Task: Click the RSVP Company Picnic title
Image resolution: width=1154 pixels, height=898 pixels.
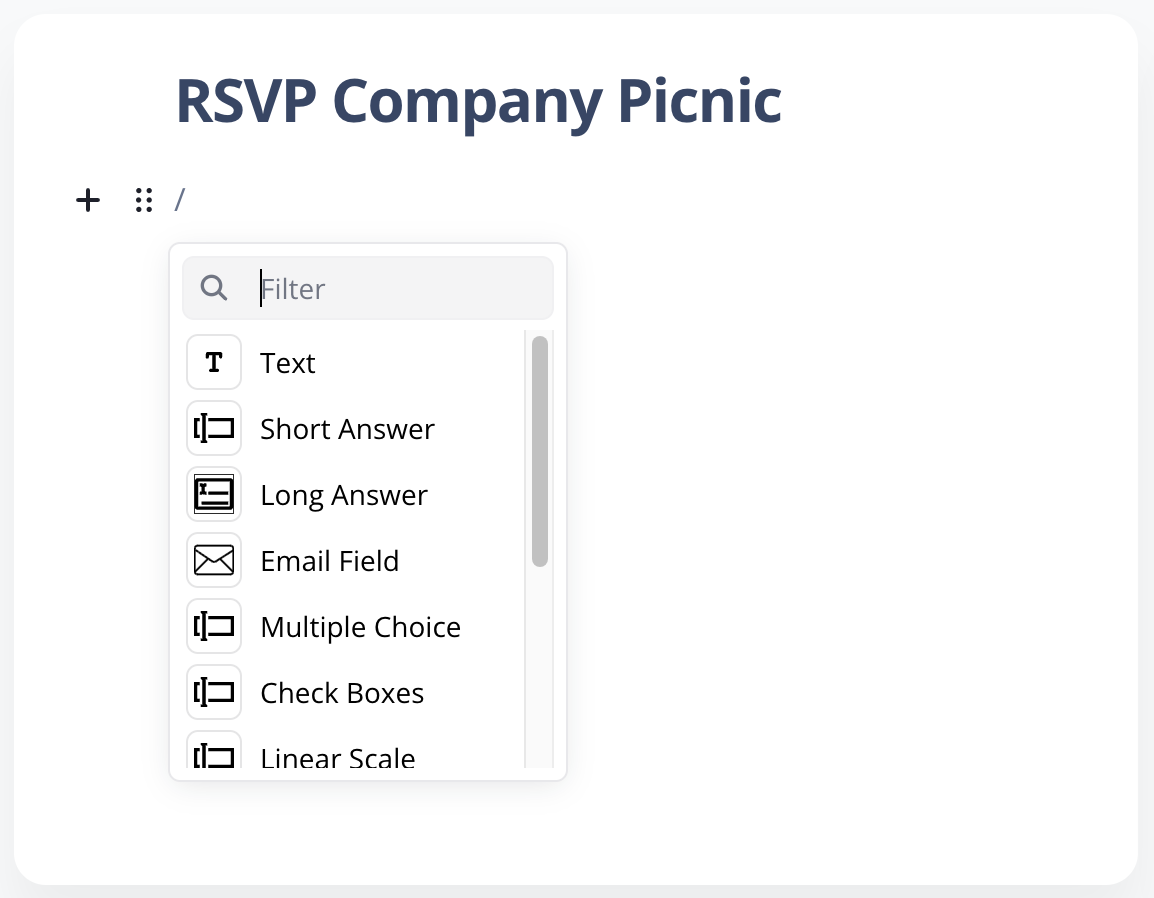Action: (x=478, y=101)
